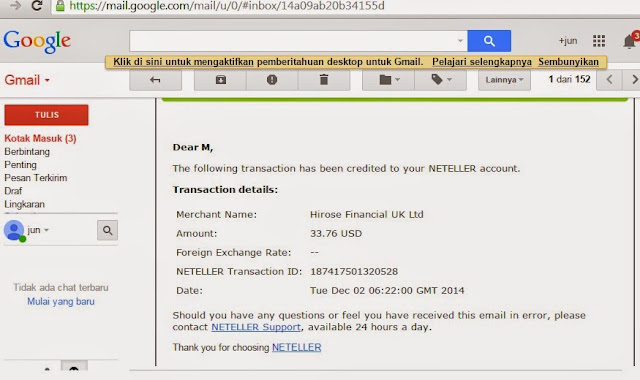Click the 1 dari 152 message counter
This screenshot has height=380, width=640.
point(569,79)
